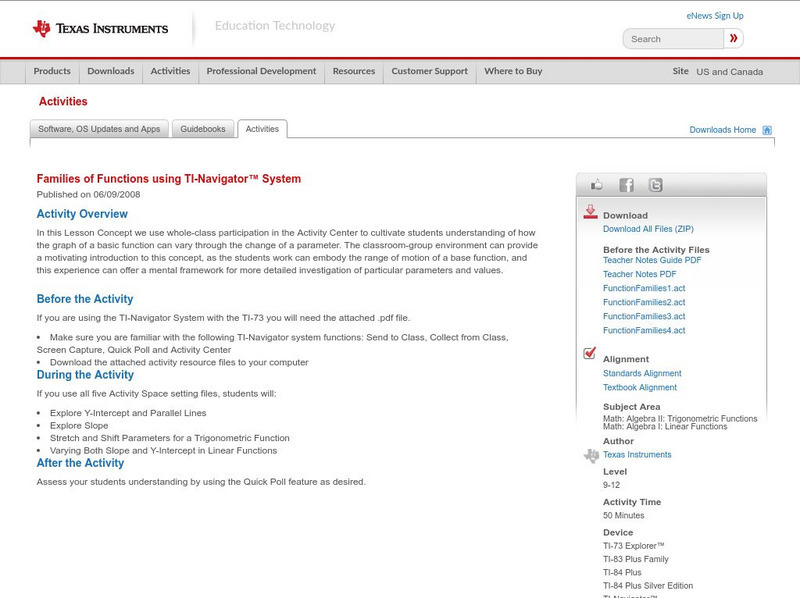Viewport: 800px width, 598px height.
Task: Click the Alignment checkmark icon
Action: [x=589, y=351]
